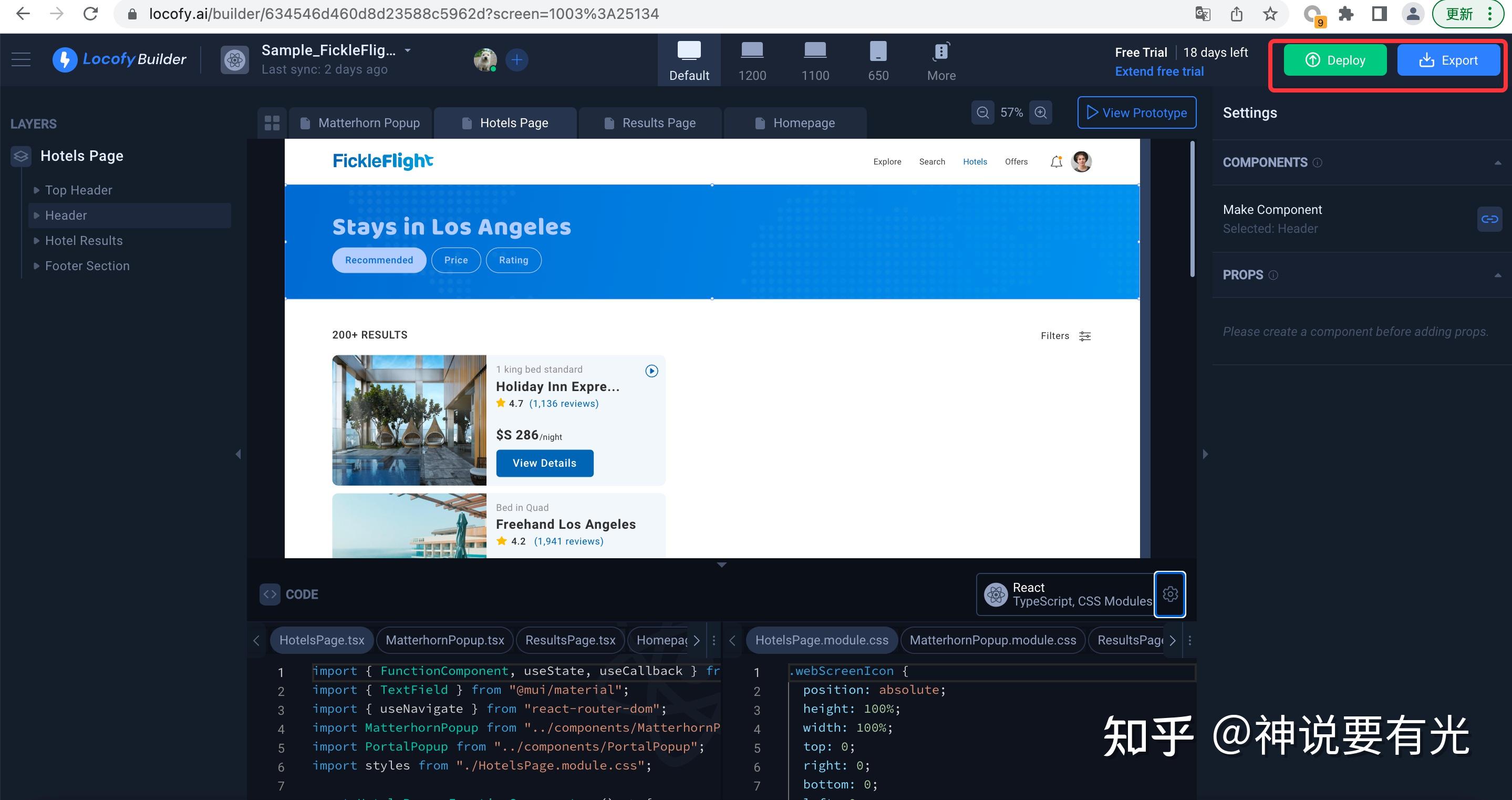This screenshot has width=1512, height=800.
Task: Click the zoom in magnifier icon
Action: coord(1041,112)
